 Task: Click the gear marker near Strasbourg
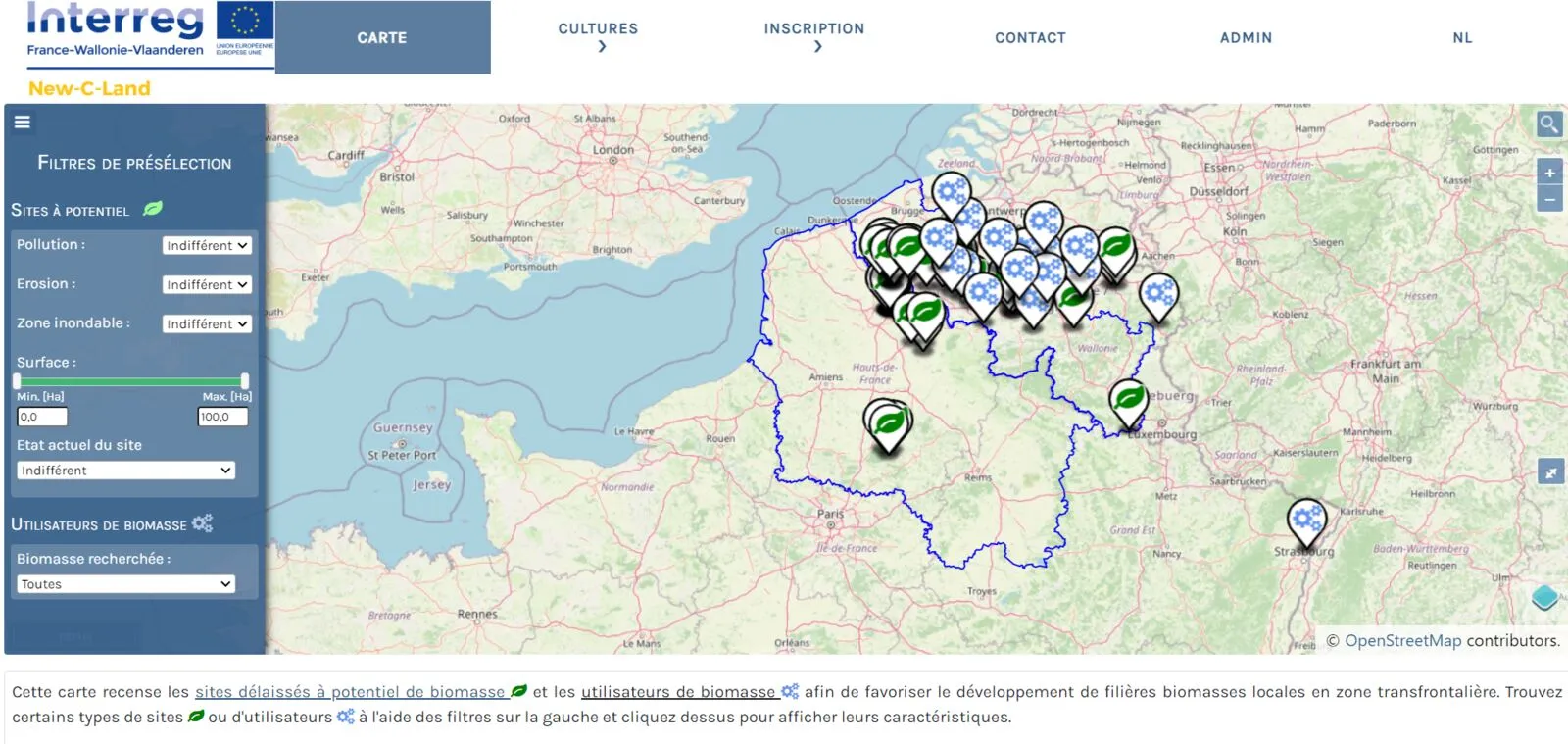coord(1306,522)
